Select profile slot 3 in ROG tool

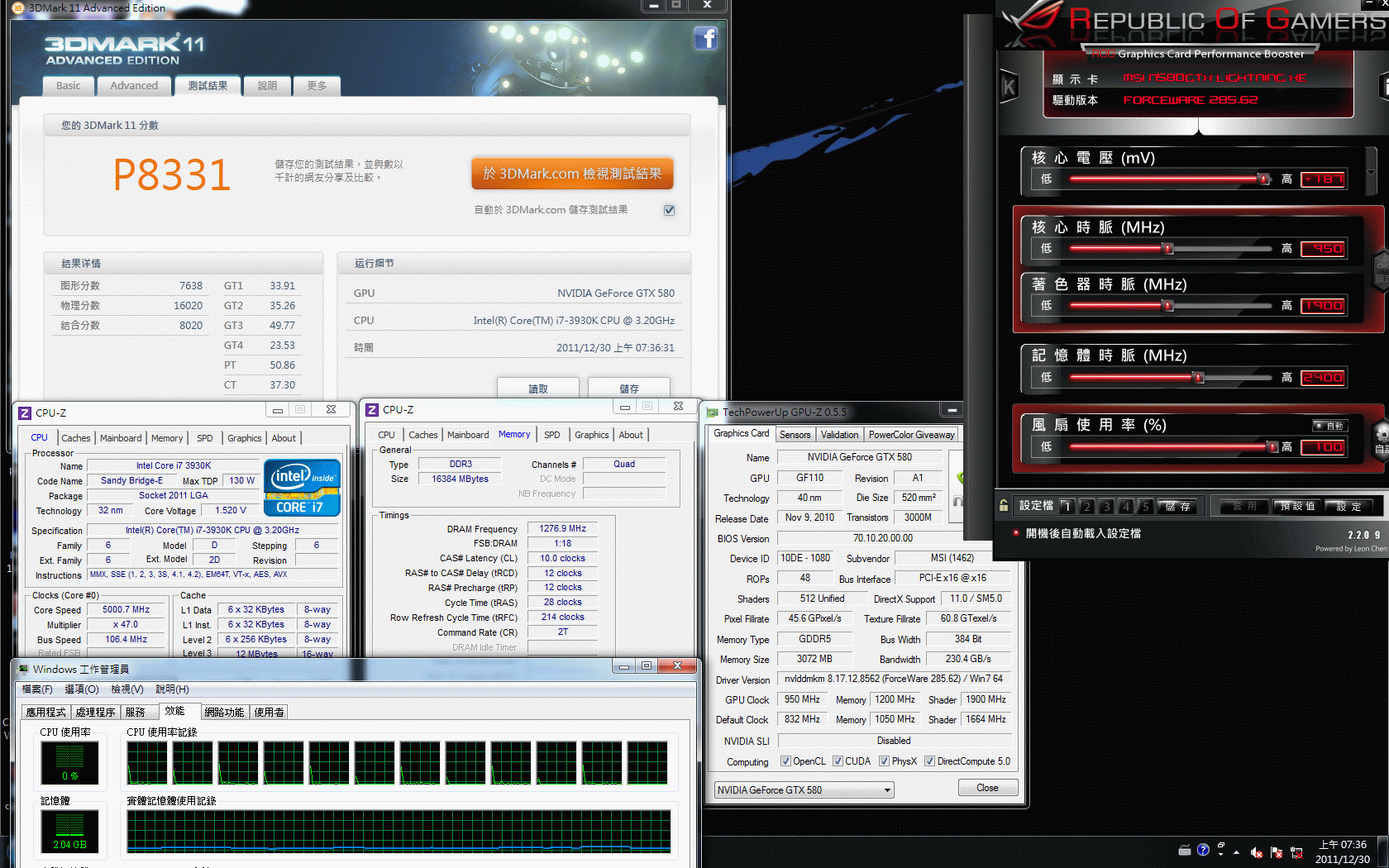pos(1106,507)
